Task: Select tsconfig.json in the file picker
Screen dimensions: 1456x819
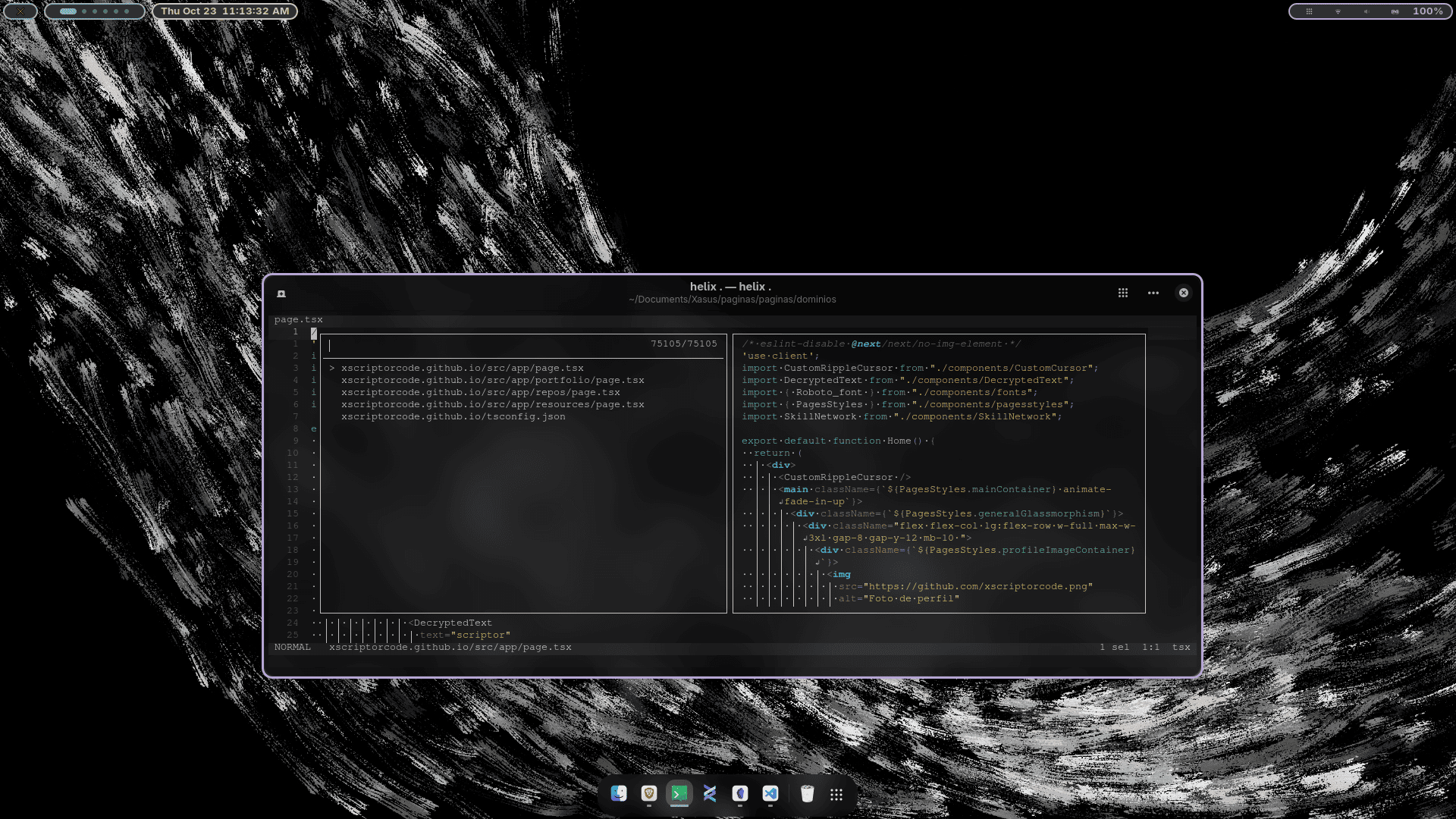Action: coord(453,416)
